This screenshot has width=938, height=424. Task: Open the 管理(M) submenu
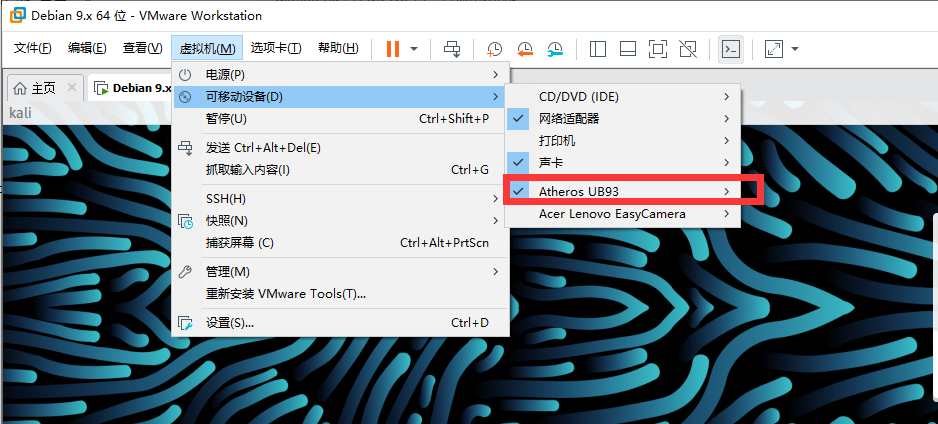pos(340,272)
